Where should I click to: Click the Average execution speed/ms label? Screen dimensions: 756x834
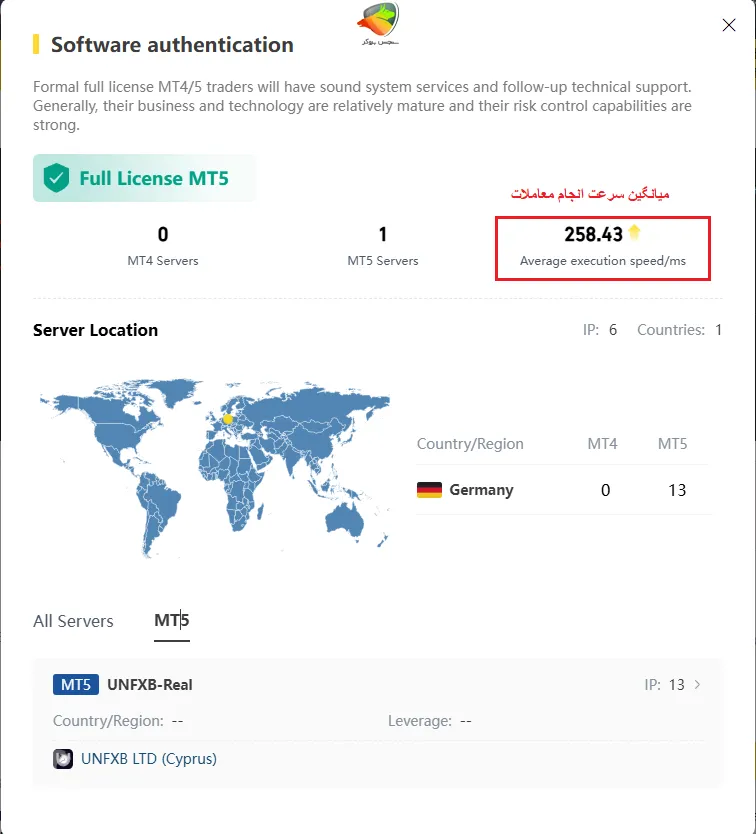[x=603, y=261]
